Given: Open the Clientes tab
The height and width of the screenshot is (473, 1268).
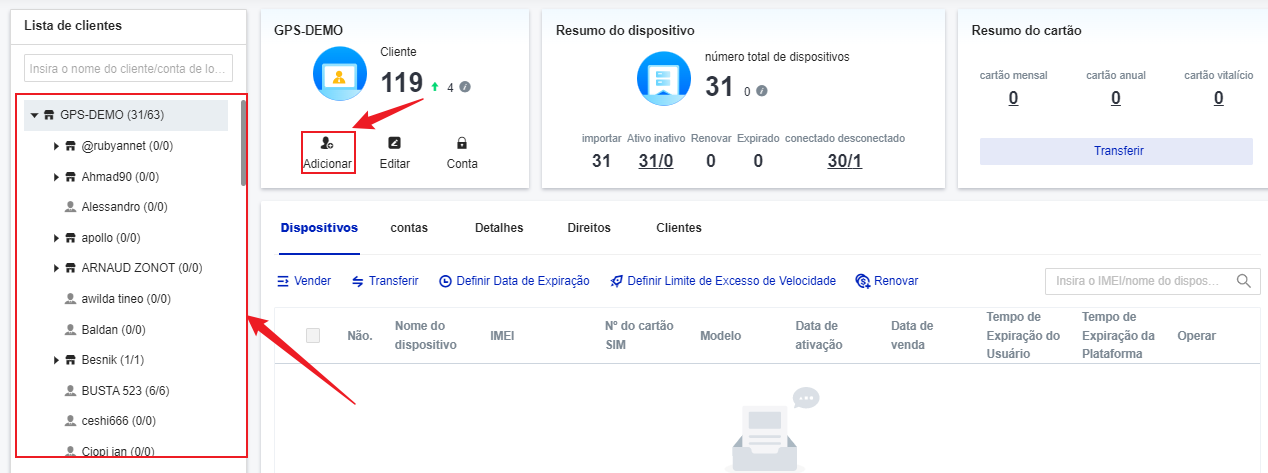Looking at the screenshot, I should [x=679, y=228].
